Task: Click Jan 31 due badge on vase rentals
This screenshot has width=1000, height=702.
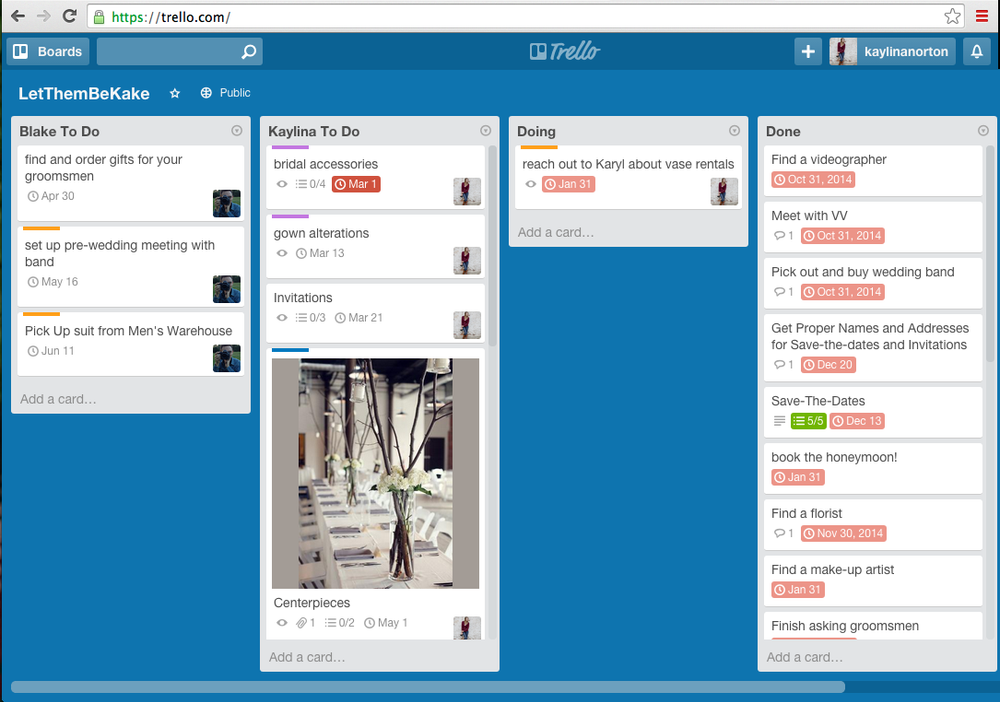Action: pos(569,184)
